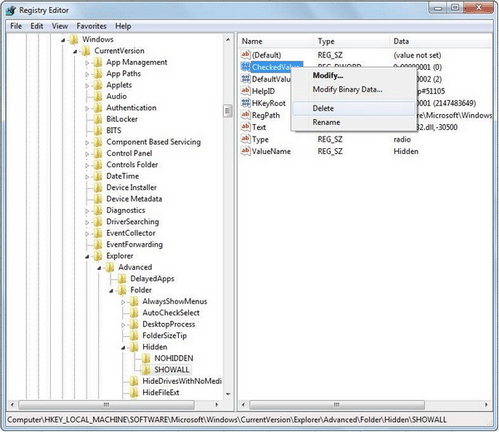Click the tree pane vertical scrollbar thumb

click(228, 111)
